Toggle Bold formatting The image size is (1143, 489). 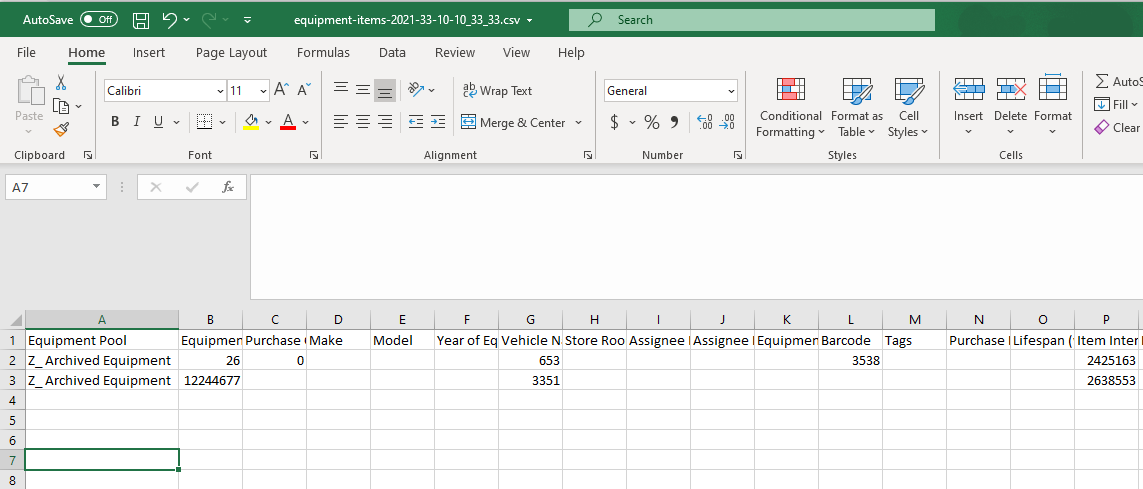tap(115, 122)
